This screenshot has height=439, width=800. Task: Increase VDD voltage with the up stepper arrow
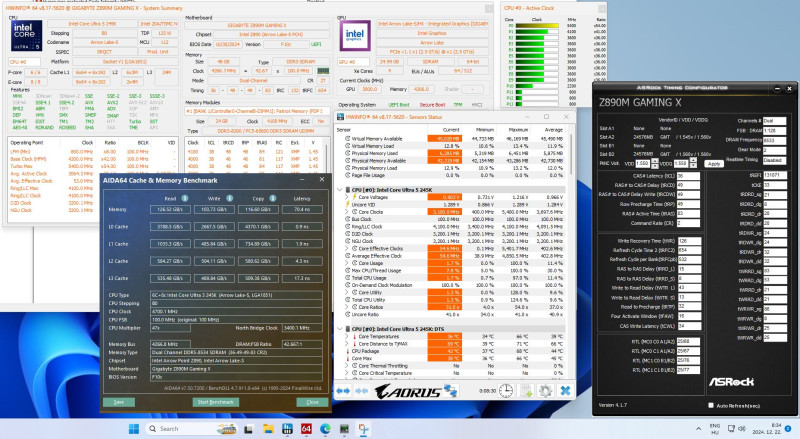click(x=655, y=161)
